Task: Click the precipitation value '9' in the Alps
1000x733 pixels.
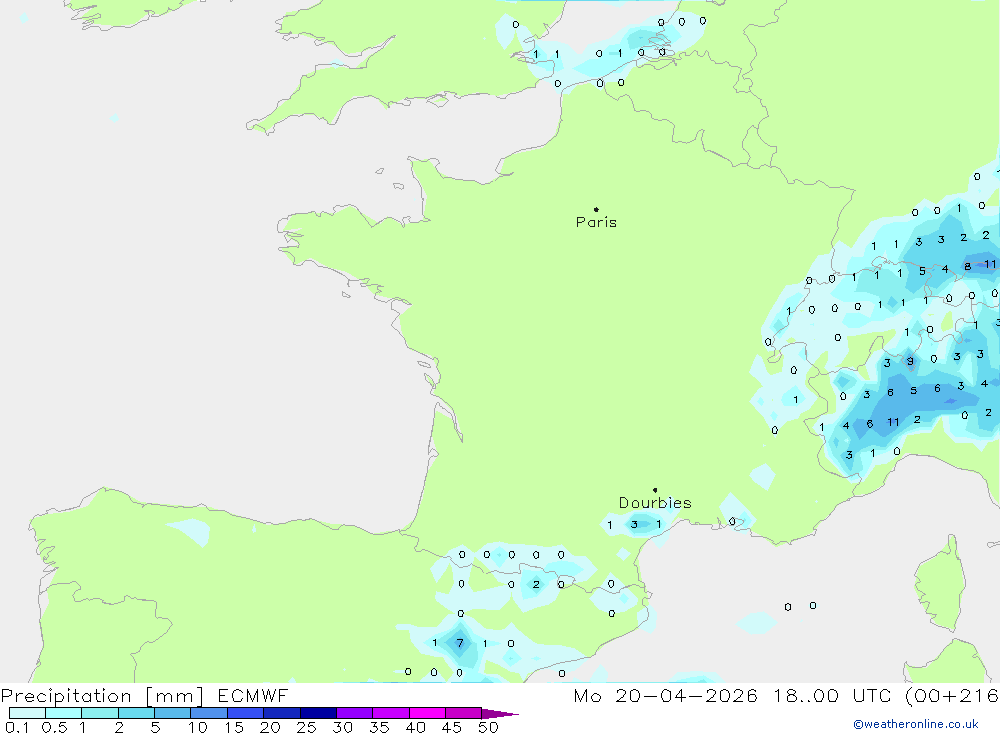Action: tap(910, 361)
